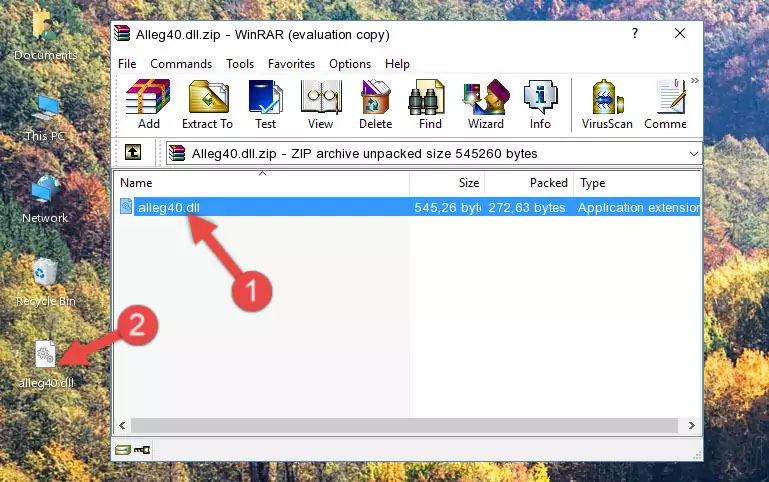The width and height of the screenshot is (769, 482).
Task: Open the Help menu
Action: [397, 64]
